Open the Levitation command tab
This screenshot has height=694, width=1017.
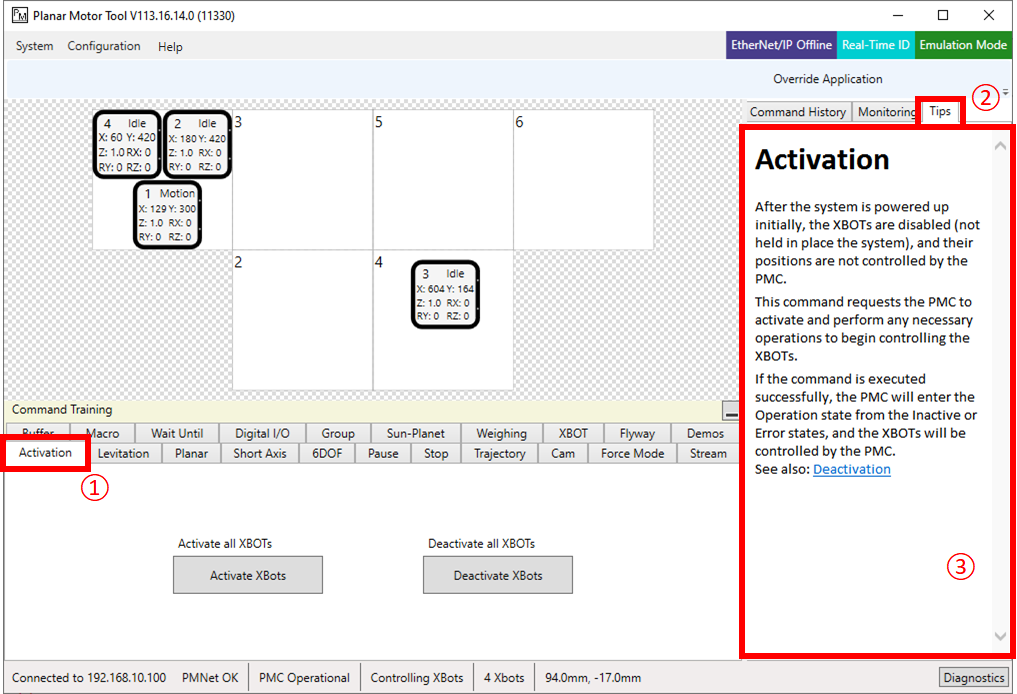(123, 453)
